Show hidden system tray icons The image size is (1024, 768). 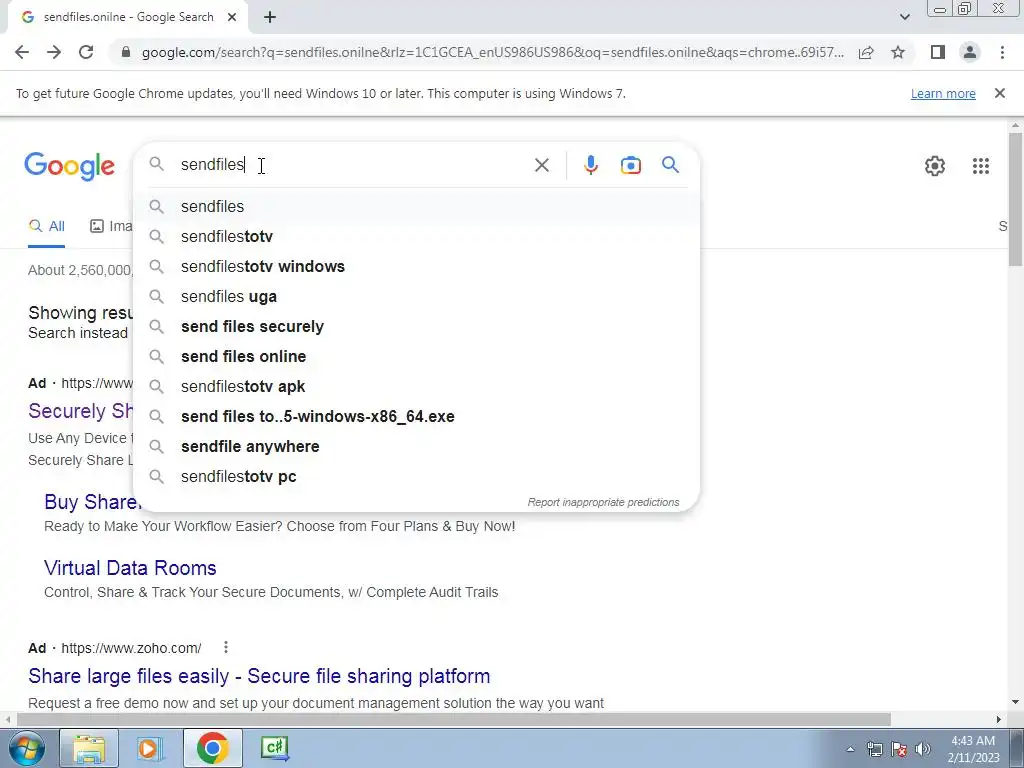click(x=850, y=749)
